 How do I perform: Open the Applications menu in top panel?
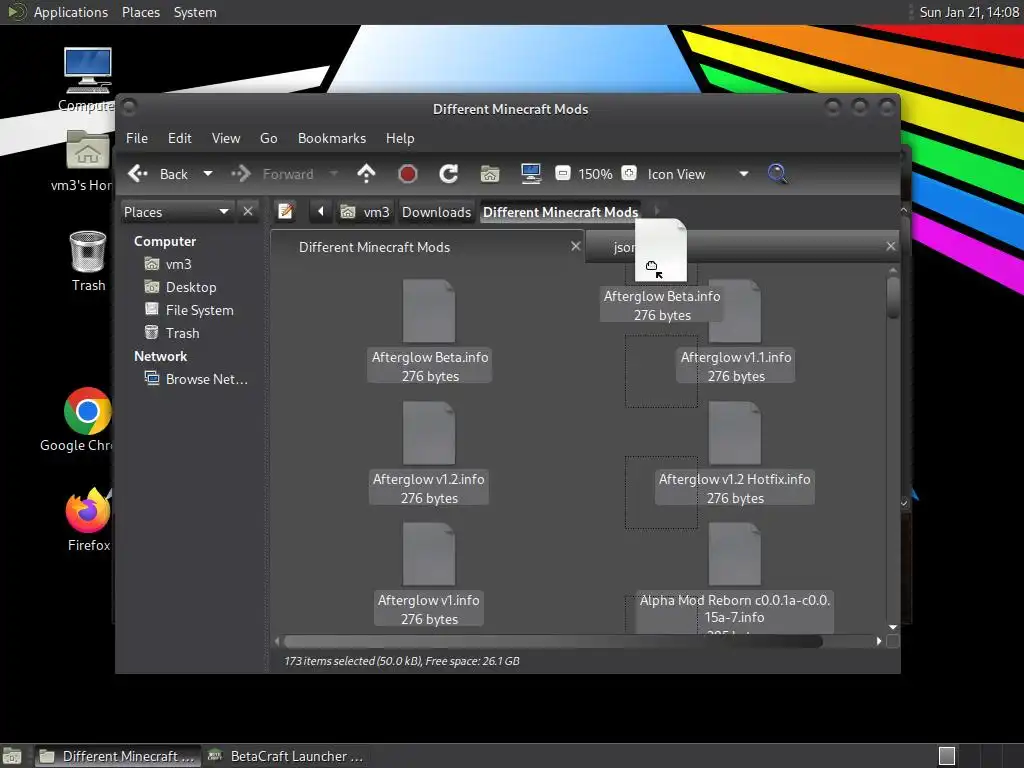pyautogui.click(x=71, y=12)
